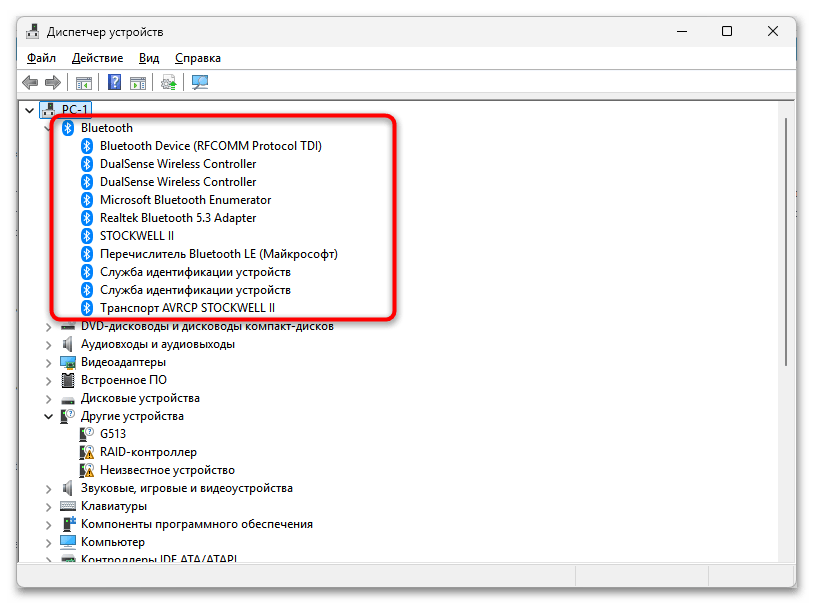Click the Bluetooth category icon

pos(68,128)
